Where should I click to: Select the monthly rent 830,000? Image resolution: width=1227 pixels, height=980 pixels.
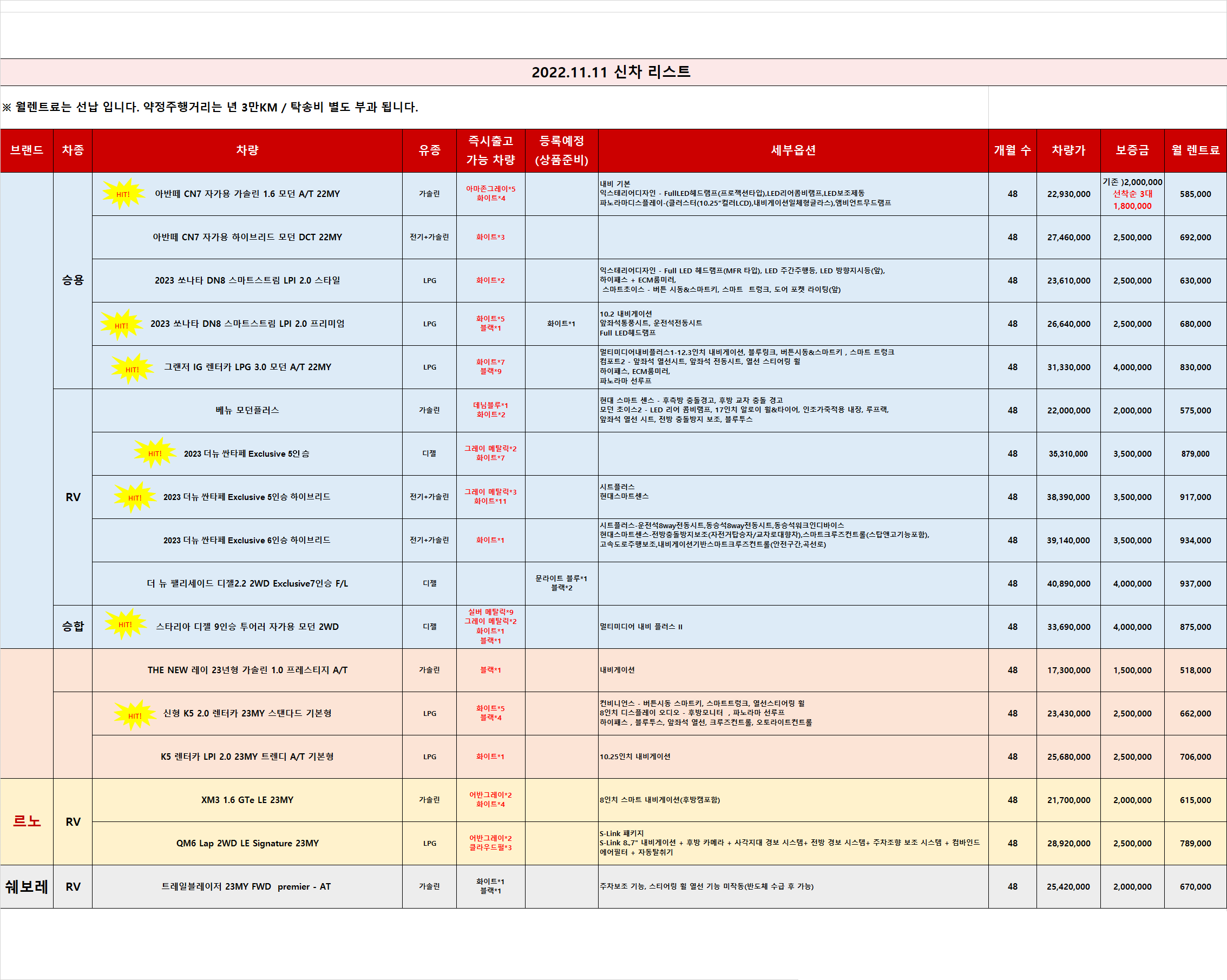click(x=1196, y=367)
